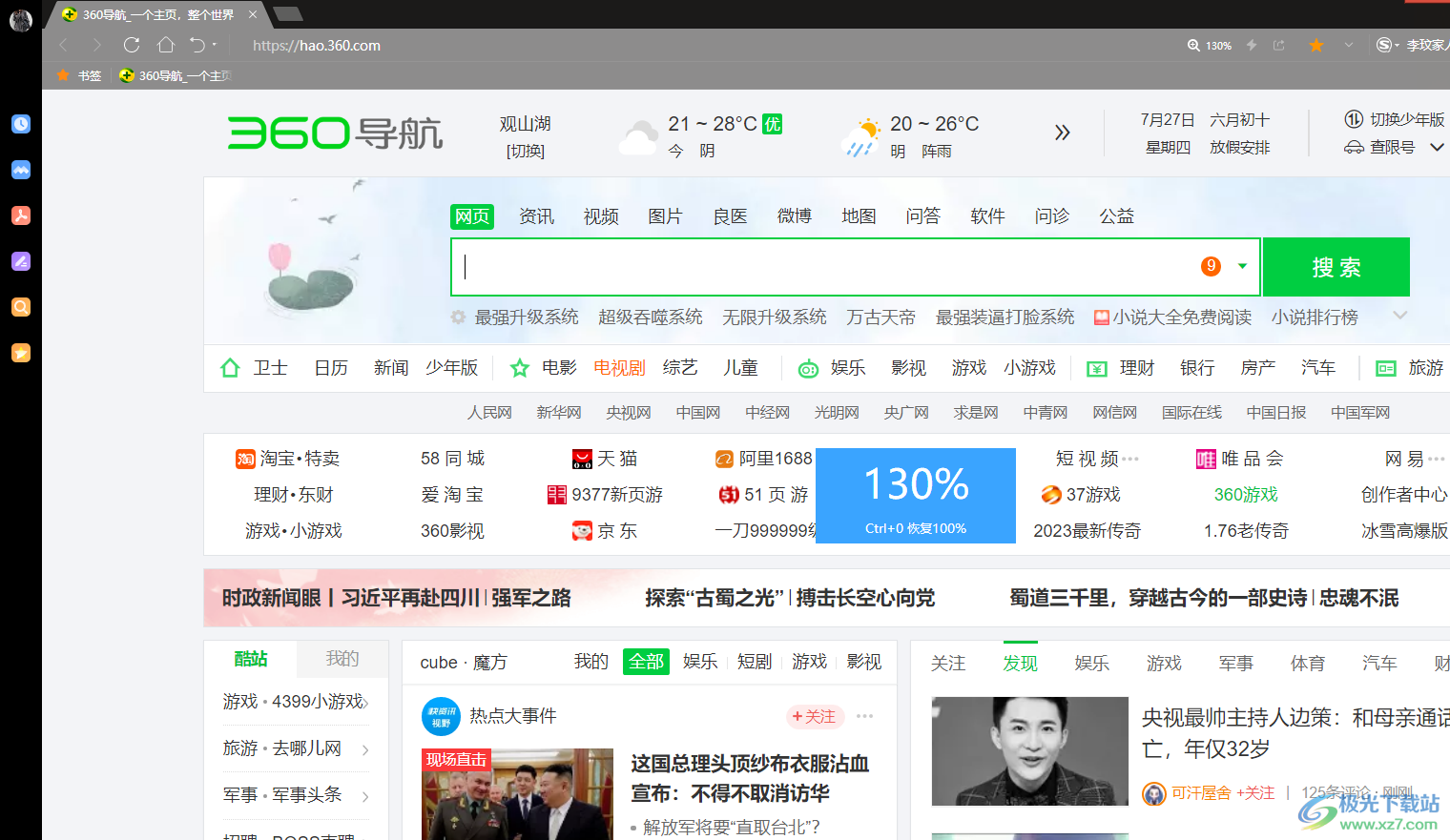The image size is (1450, 840).
Task: Open the 最强升级系统 hot search link
Action: tap(527, 317)
